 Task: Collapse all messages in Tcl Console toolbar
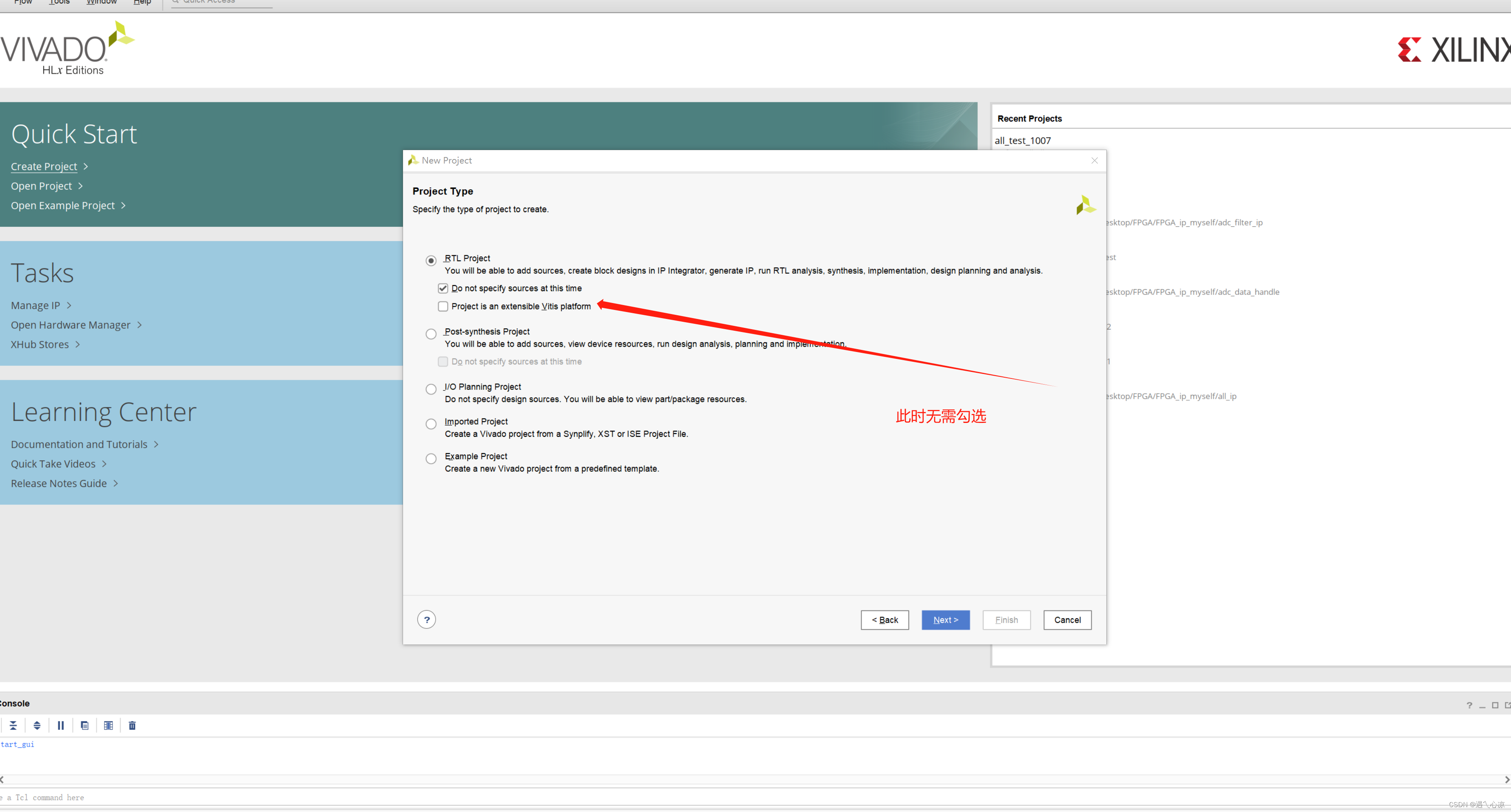coord(13,725)
